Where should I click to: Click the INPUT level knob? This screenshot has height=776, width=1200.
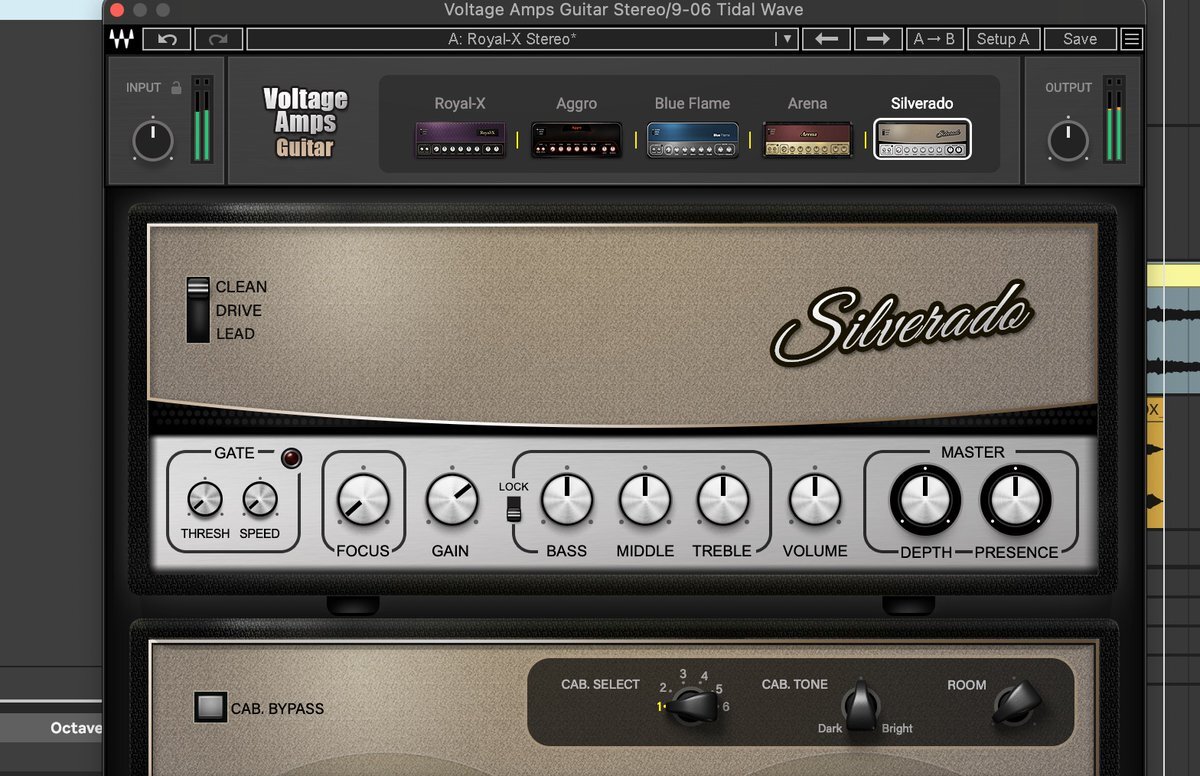(x=152, y=141)
